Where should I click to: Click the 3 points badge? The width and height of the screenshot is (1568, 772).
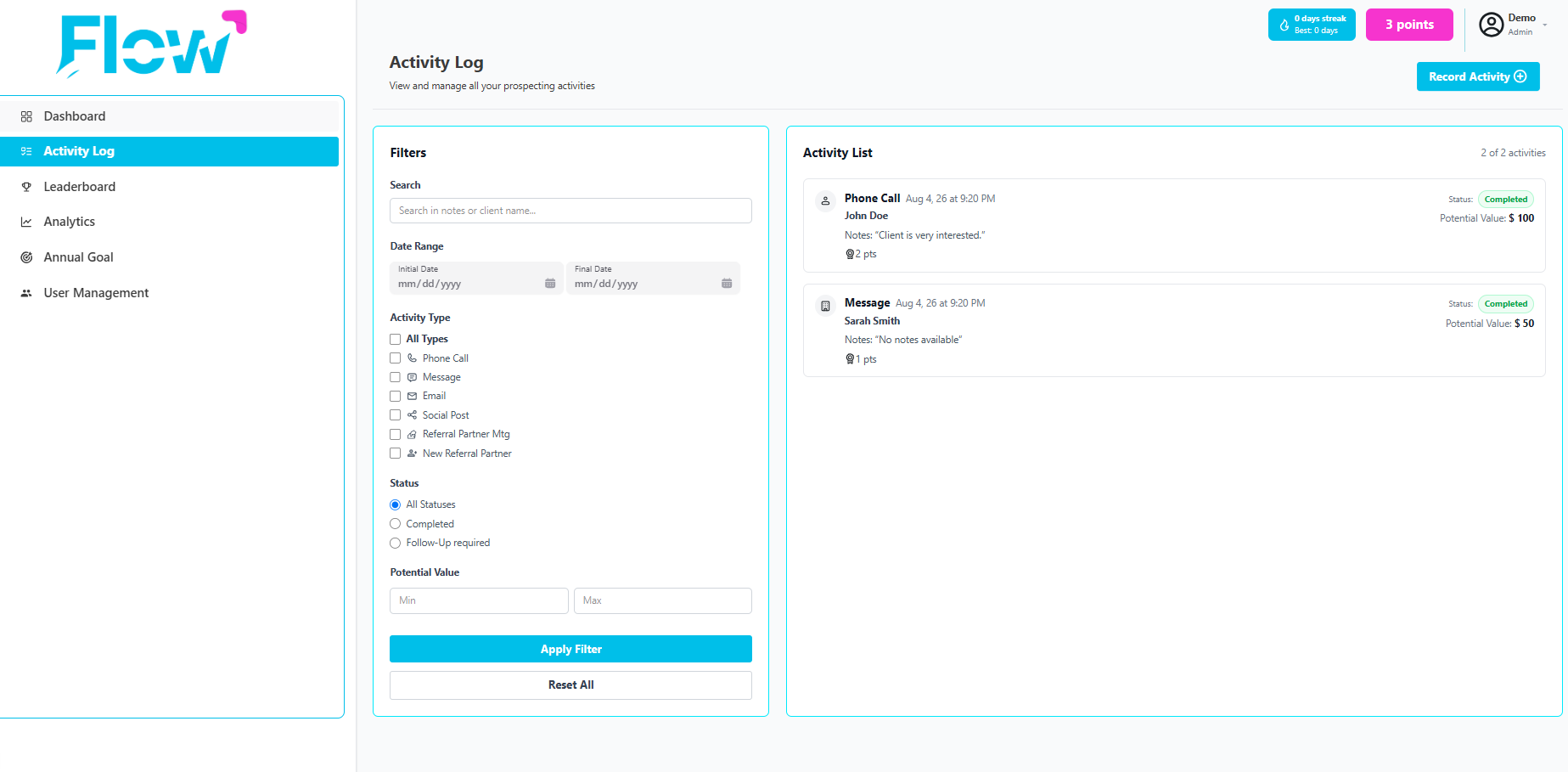1409,25
